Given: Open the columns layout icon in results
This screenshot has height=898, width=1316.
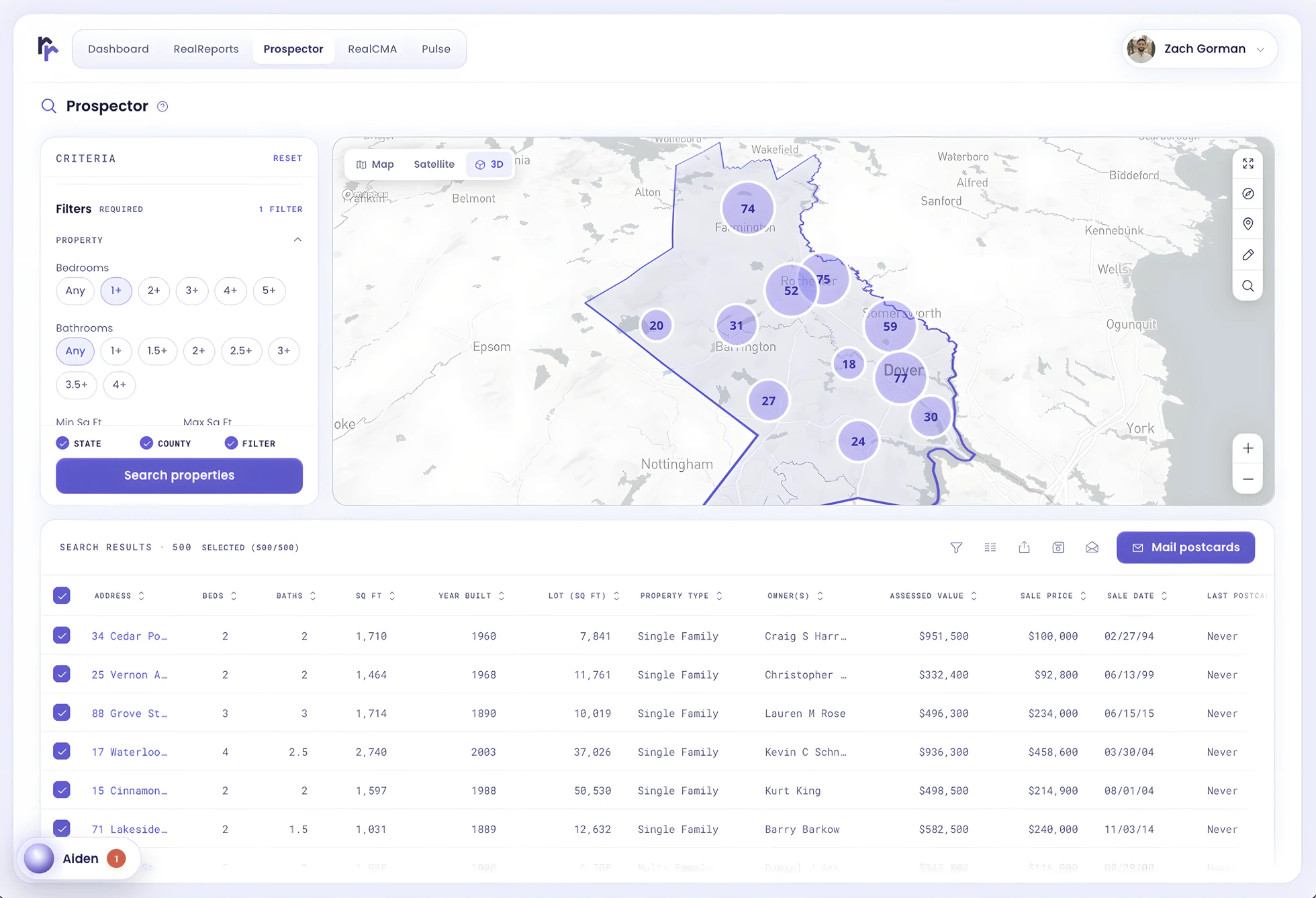Looking at the screenshot, I should (x=990, y=548).
